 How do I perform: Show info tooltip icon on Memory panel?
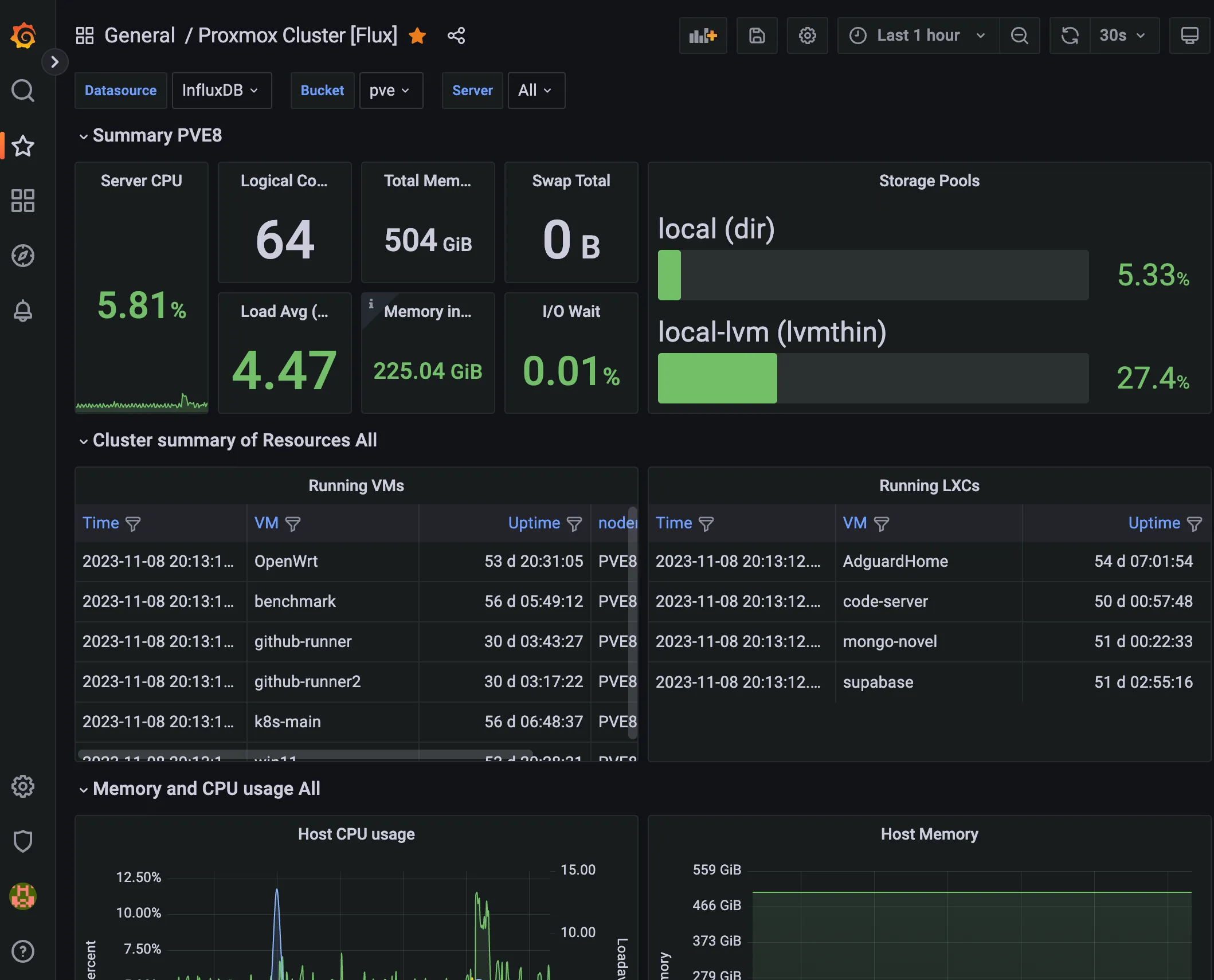coord(371,304)
